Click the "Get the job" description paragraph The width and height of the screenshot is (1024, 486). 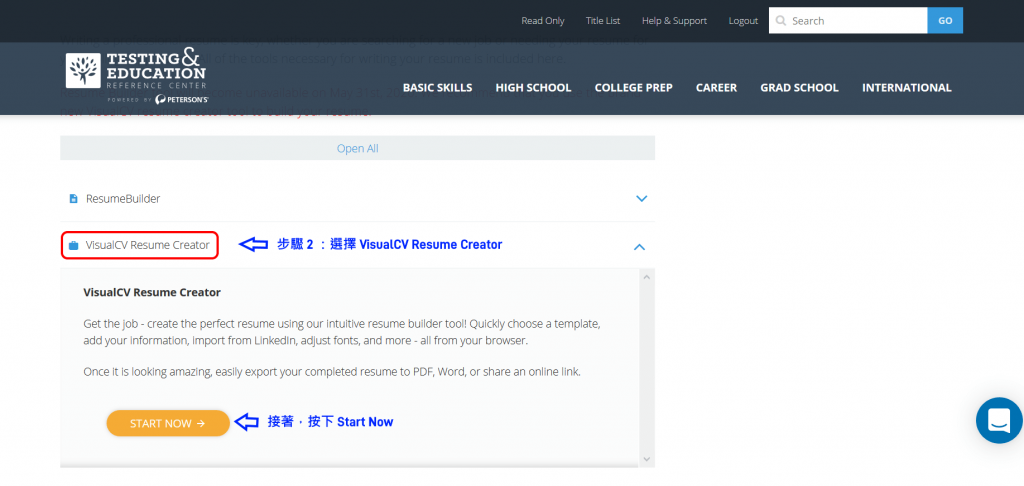click(x=342, y=332)
